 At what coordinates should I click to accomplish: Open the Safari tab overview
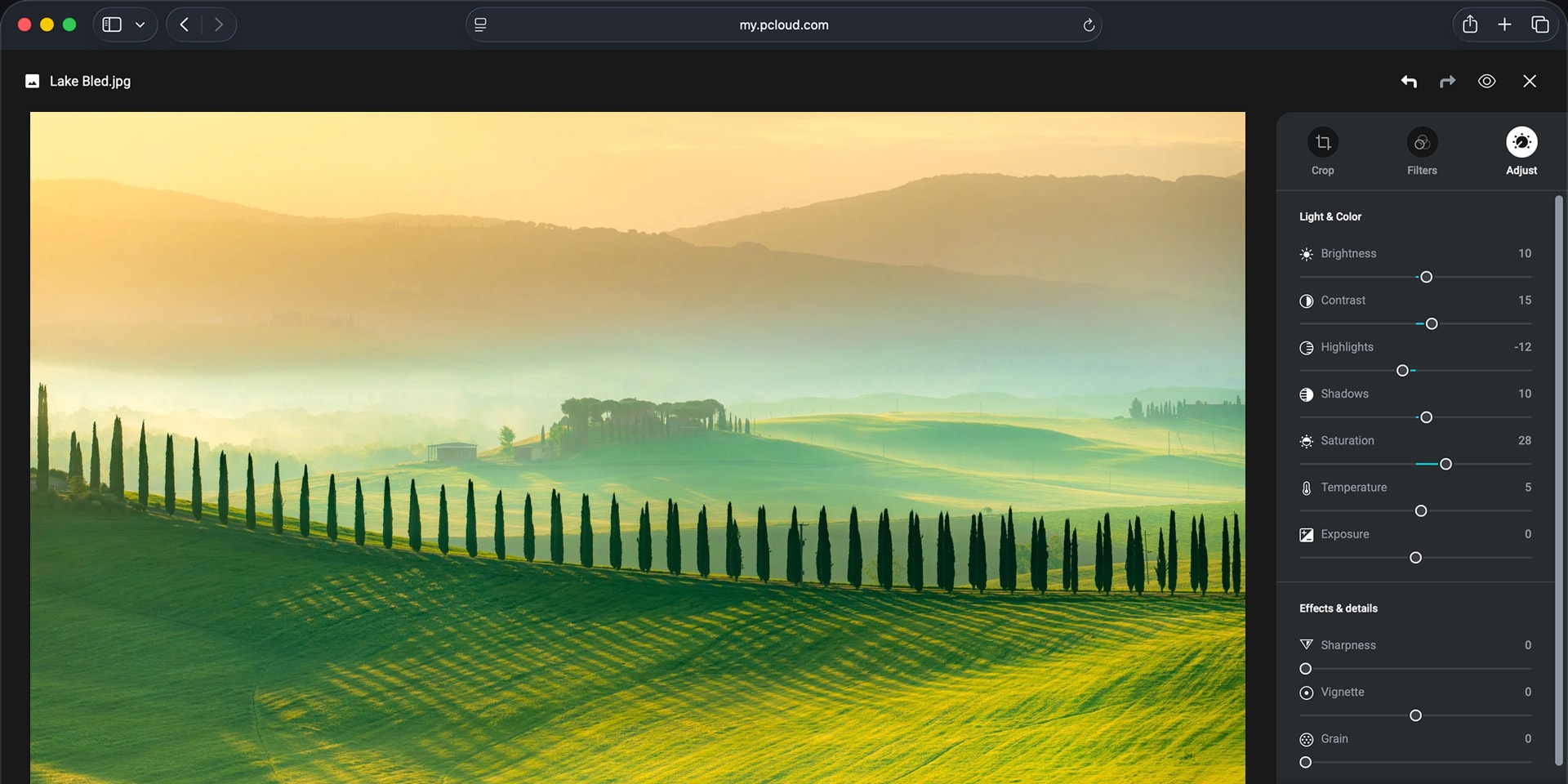coord(1542,24)
